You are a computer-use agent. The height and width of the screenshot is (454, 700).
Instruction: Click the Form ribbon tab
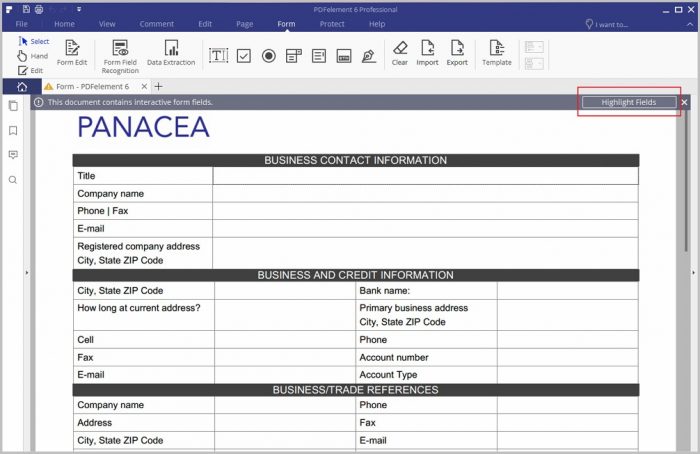point(286,24)
